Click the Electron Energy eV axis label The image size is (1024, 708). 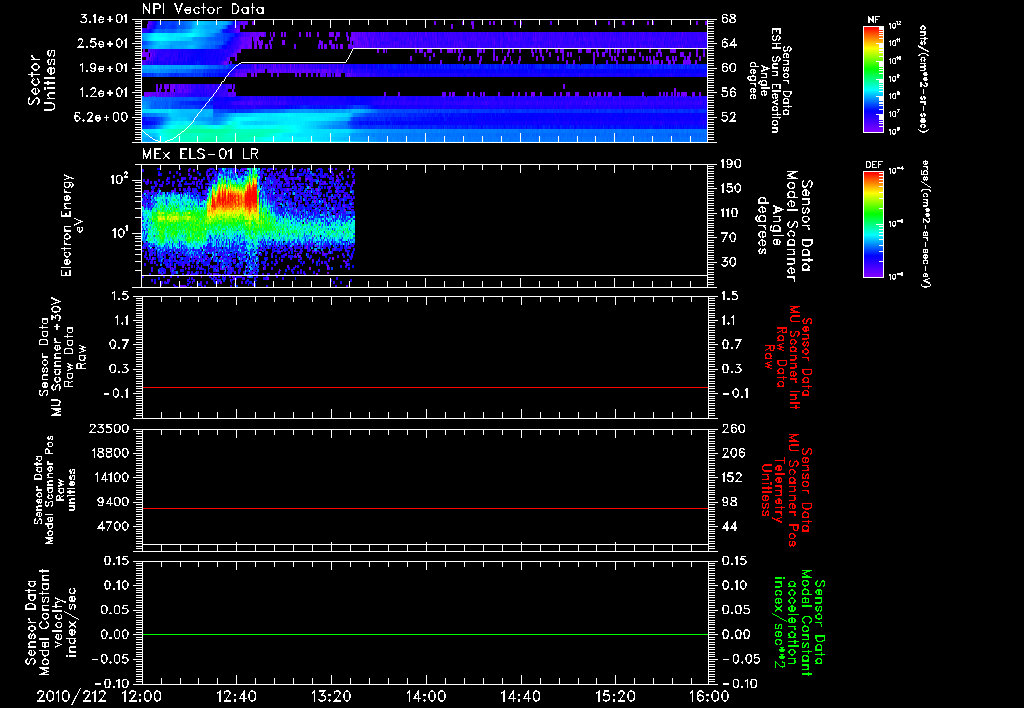tap(71, 225)
